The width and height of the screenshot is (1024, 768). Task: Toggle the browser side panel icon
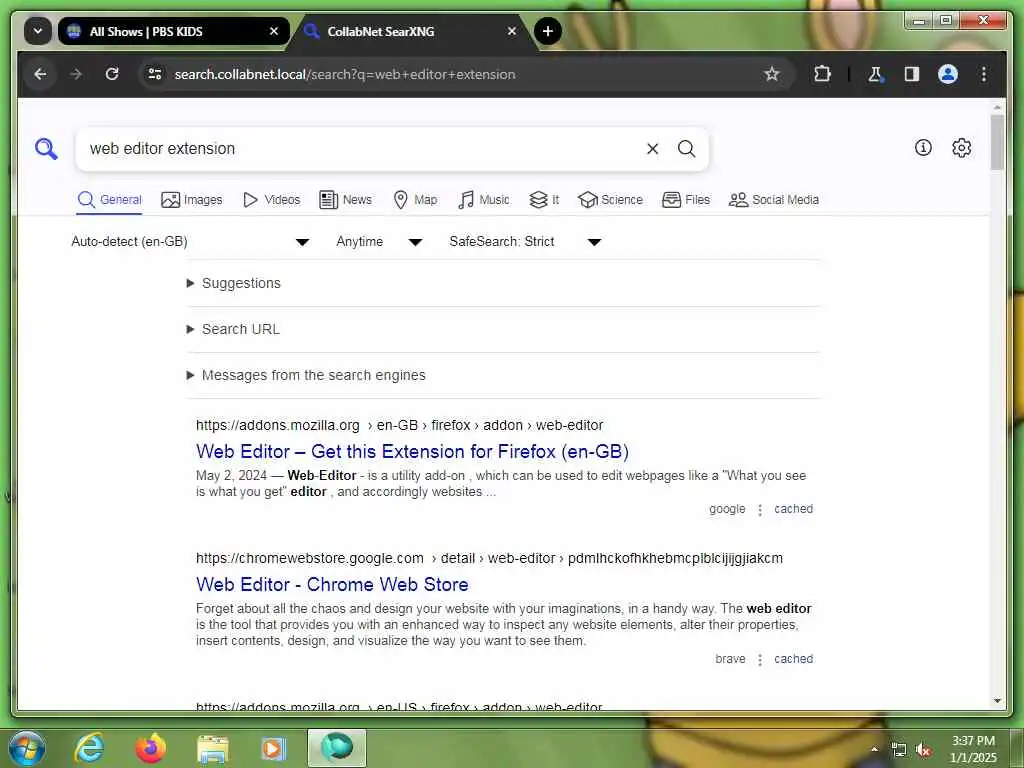912,74
